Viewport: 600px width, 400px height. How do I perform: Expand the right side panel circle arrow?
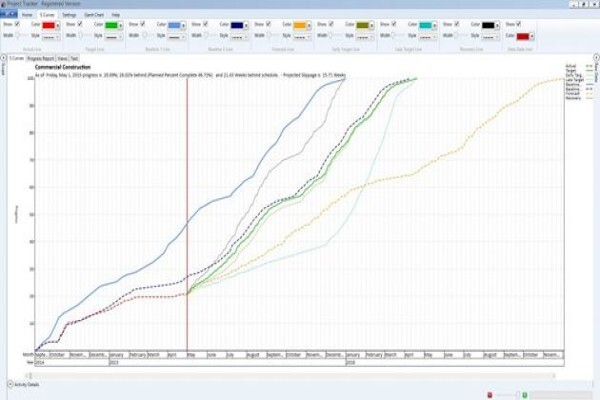pyautogui.click(x=596, y=58)
